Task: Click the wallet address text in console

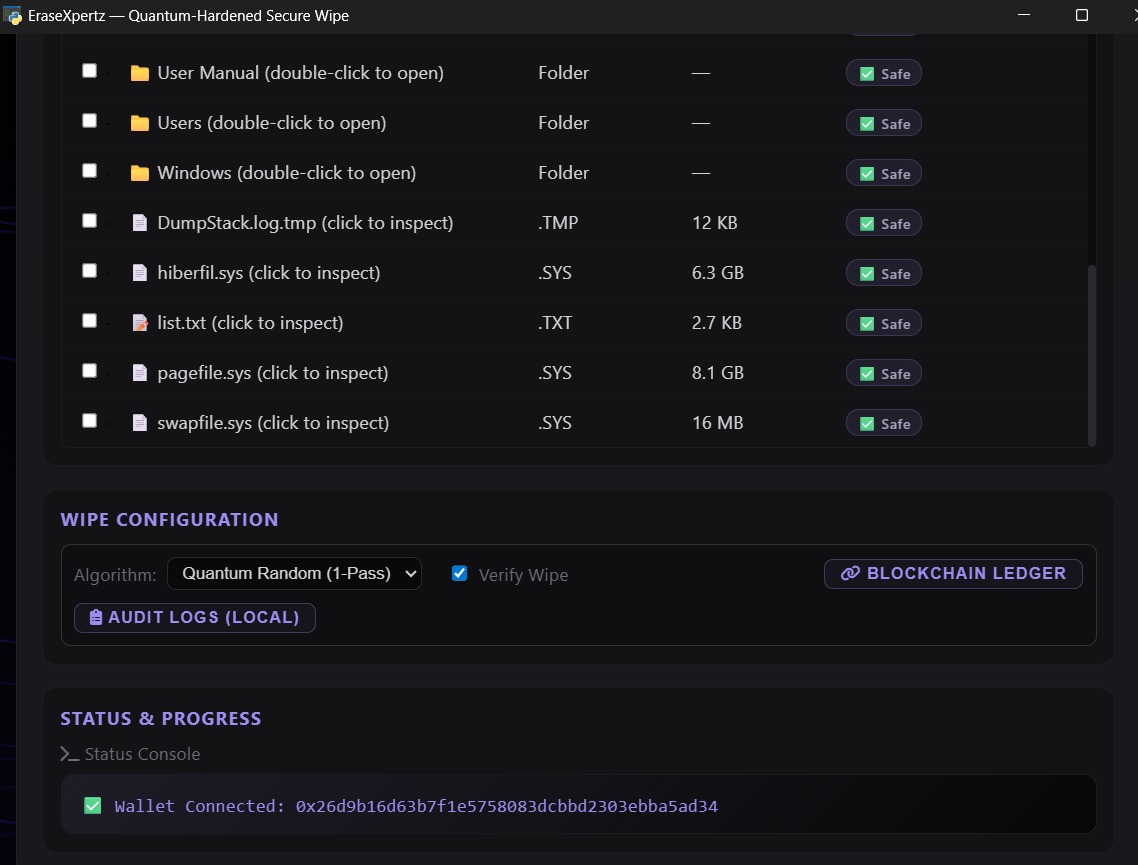Action: (507, 806)
